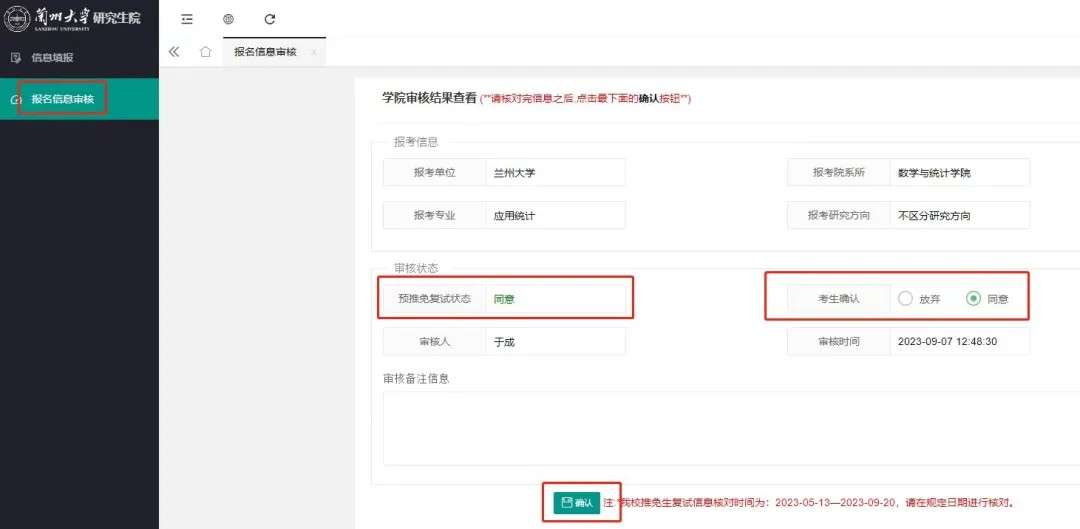Open 报名信息审核 in the sidebar
Image resolution: width=1080 pixels, height=529 pixels.
point(63,99)
